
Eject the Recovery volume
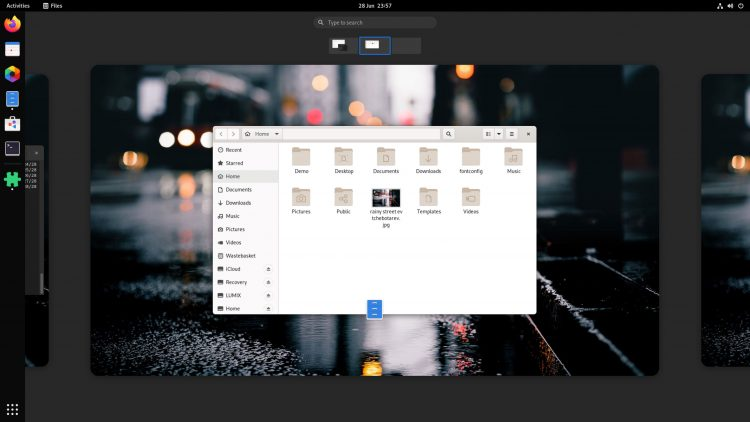268,282
